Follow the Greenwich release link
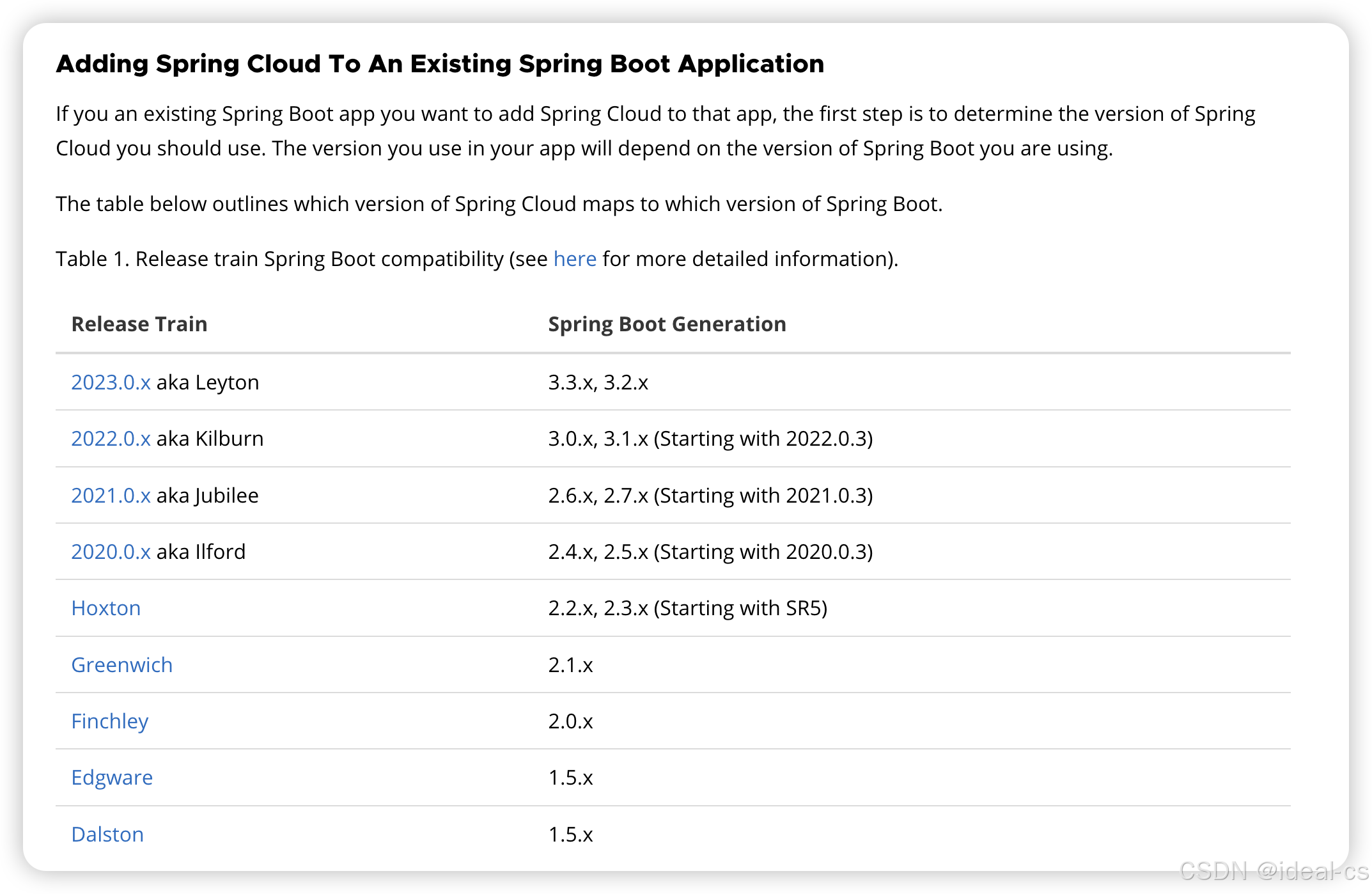 pos(122,665)
